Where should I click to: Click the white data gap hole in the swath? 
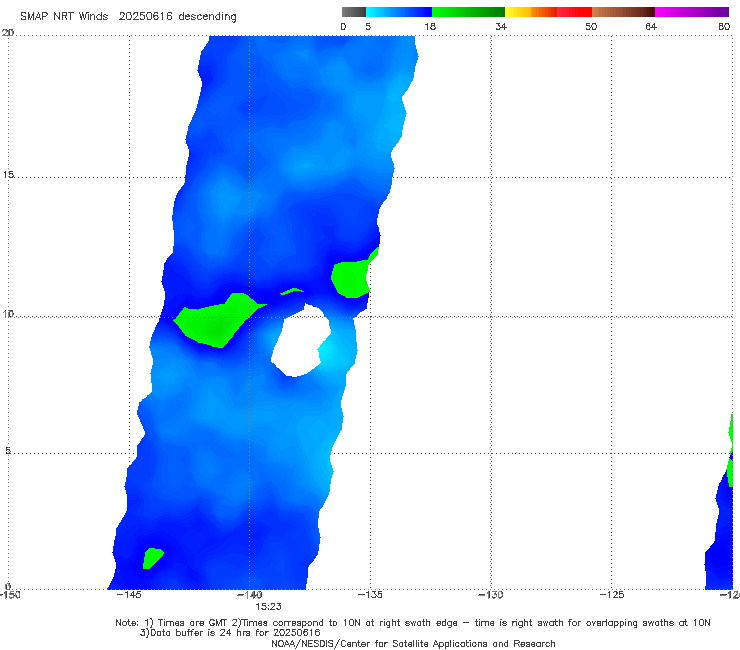click(302, 342)
